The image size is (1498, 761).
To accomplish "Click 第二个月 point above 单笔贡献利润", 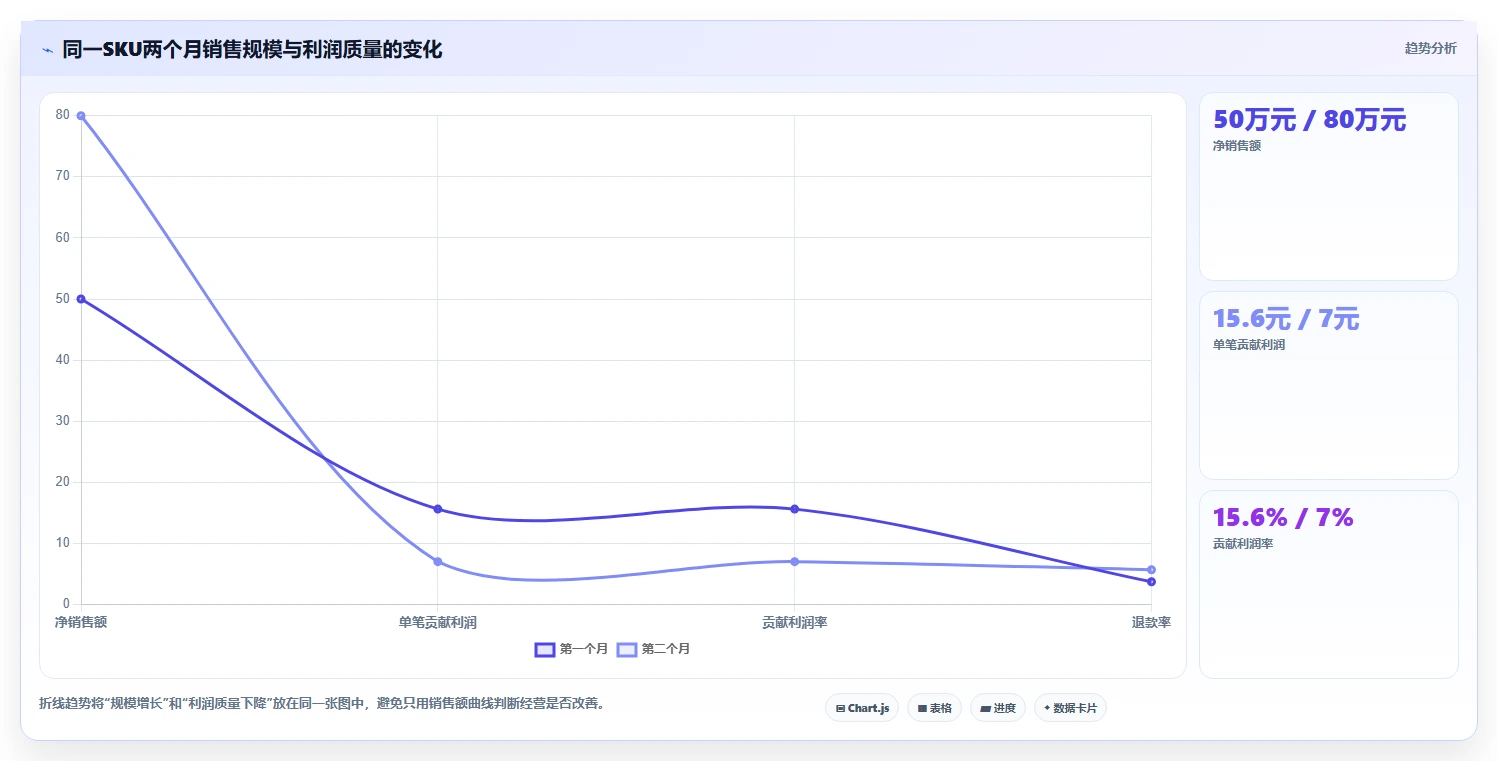I will [x=438, y=561].
